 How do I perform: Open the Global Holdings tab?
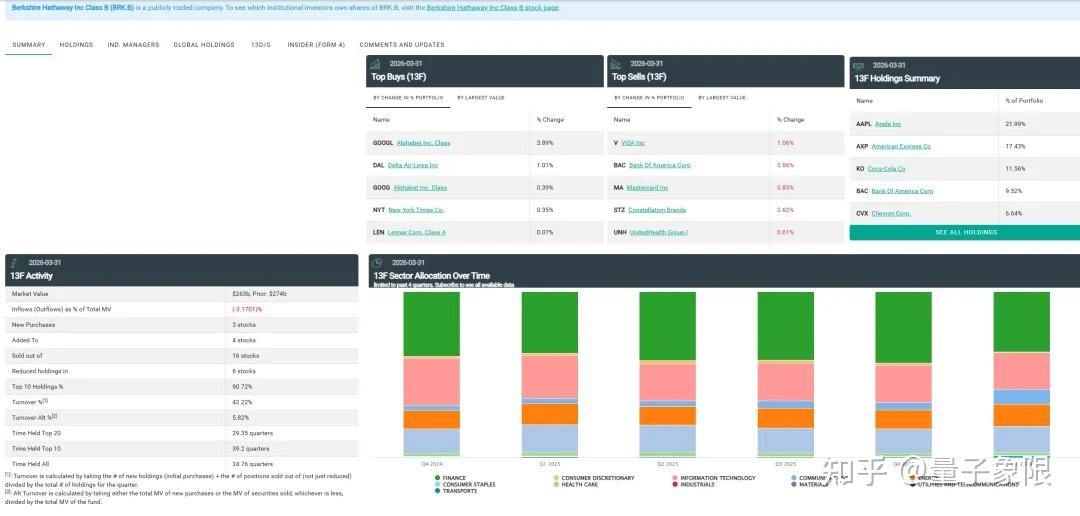click(x=204, y=45)
